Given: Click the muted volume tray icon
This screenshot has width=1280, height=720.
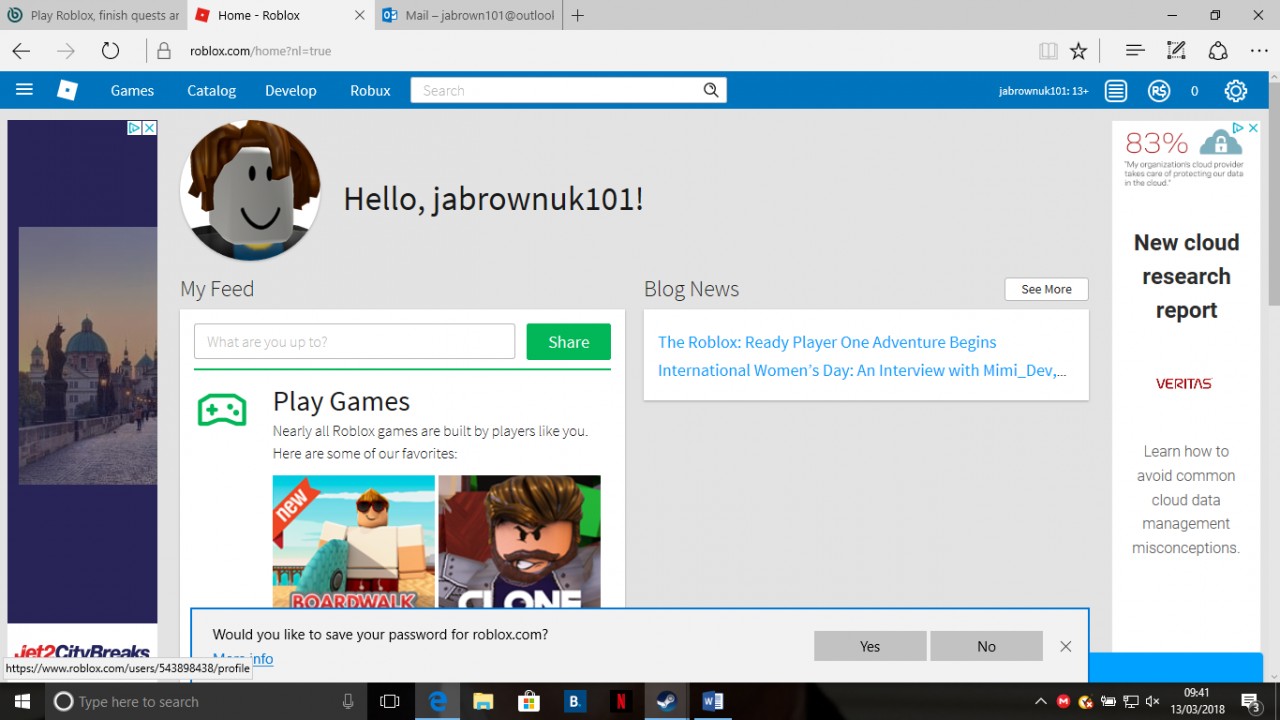Looking at the screenshot, I should tap(1152, 701).
